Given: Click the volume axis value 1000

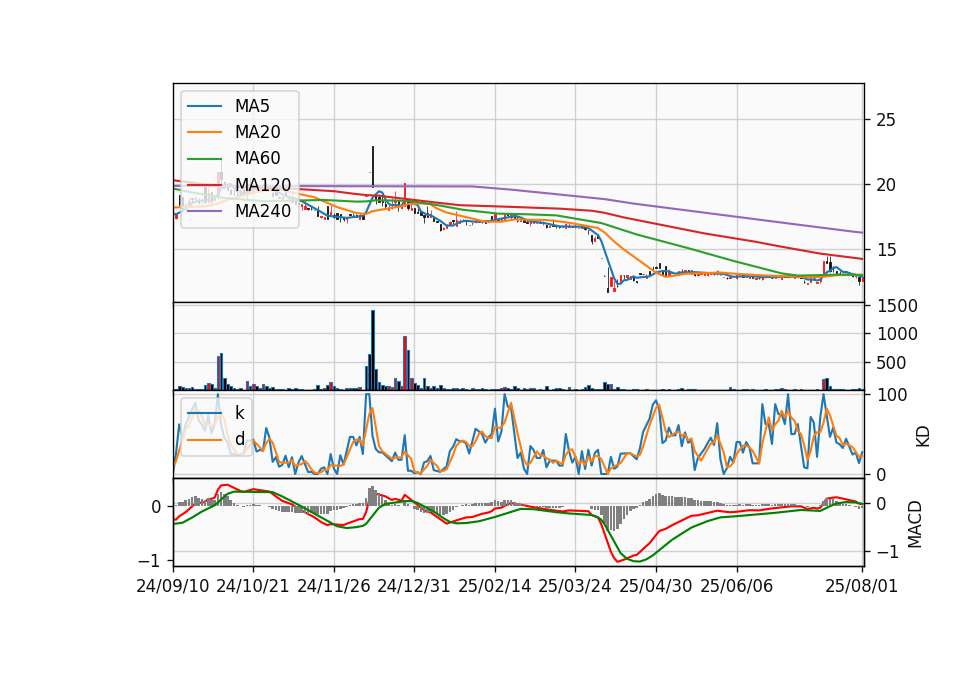Looking at the screenshot, I should (897, 334).
